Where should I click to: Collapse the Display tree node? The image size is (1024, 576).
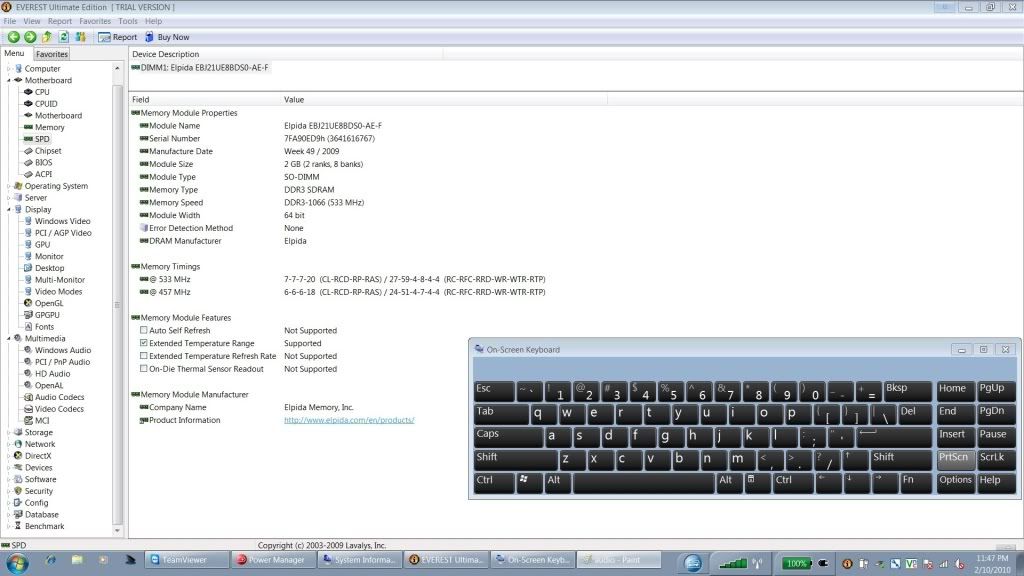pyautogui.click(x=8, y=210)
